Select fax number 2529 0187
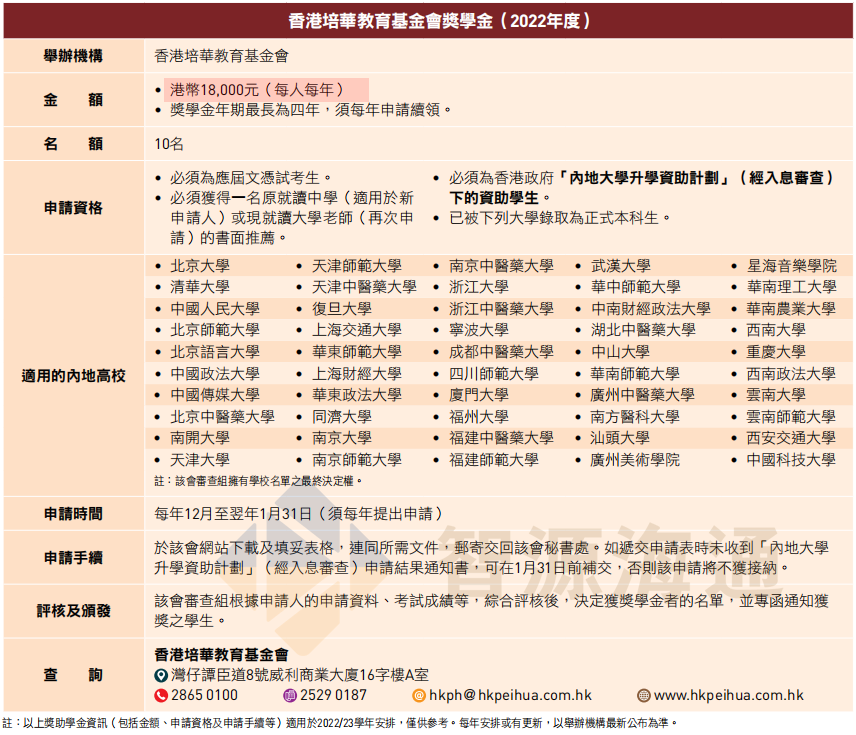856x735 pixels. click(x=333, y=695)
